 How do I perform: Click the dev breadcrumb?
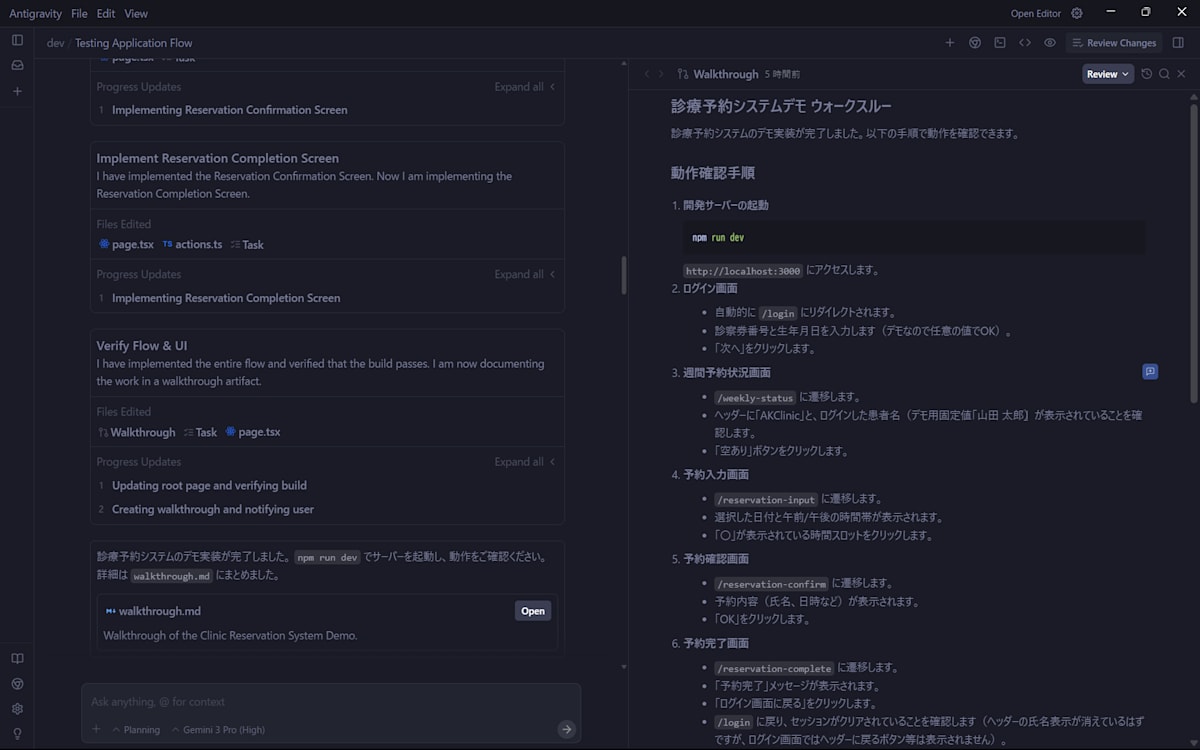coord(55,43)
